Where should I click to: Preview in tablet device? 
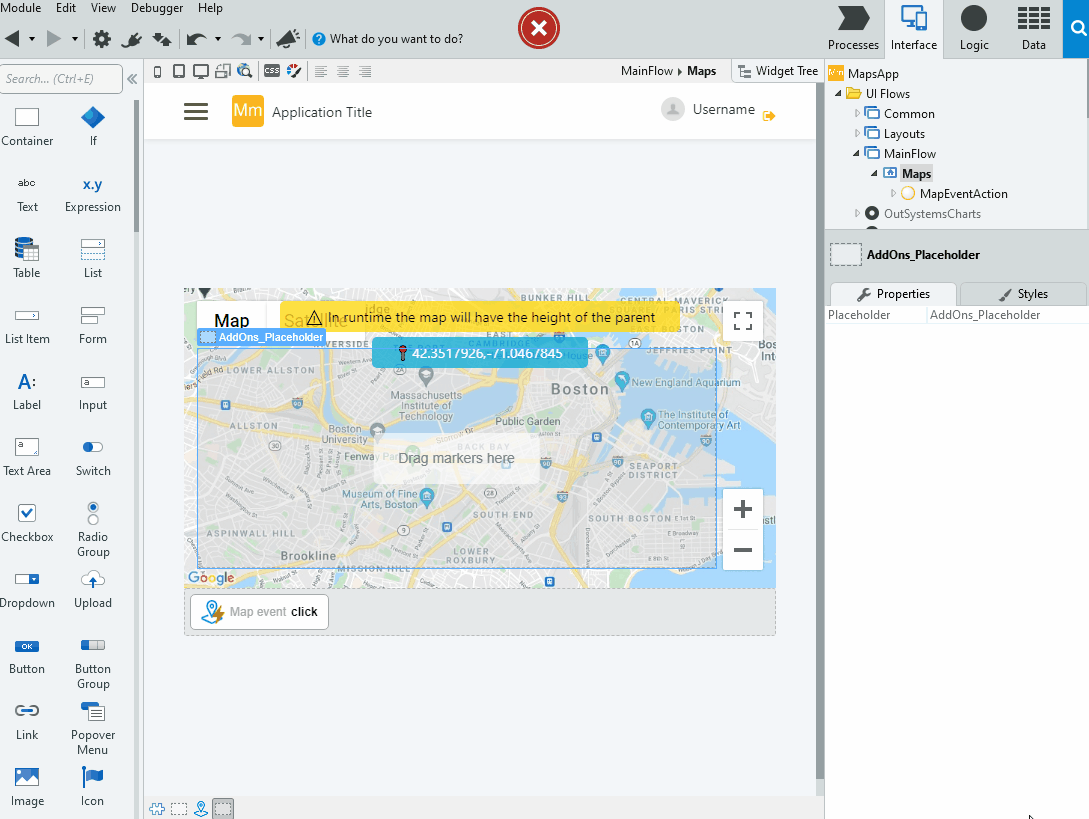178,72
